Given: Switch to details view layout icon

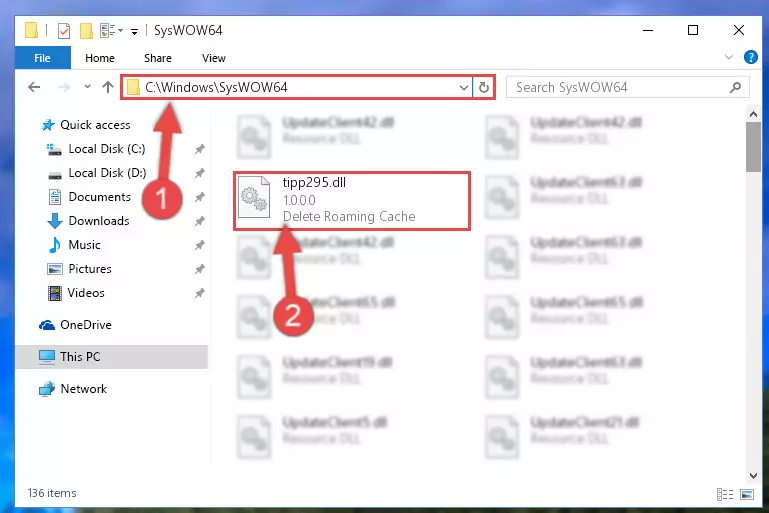Looking at the screenshot, I should (x=724, y=494).
